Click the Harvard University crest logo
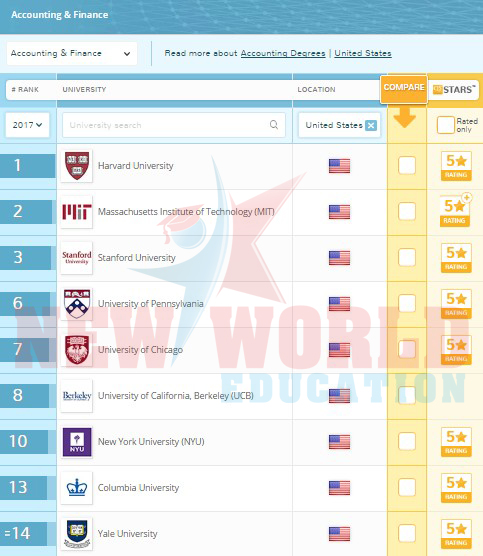 (77, 166)
